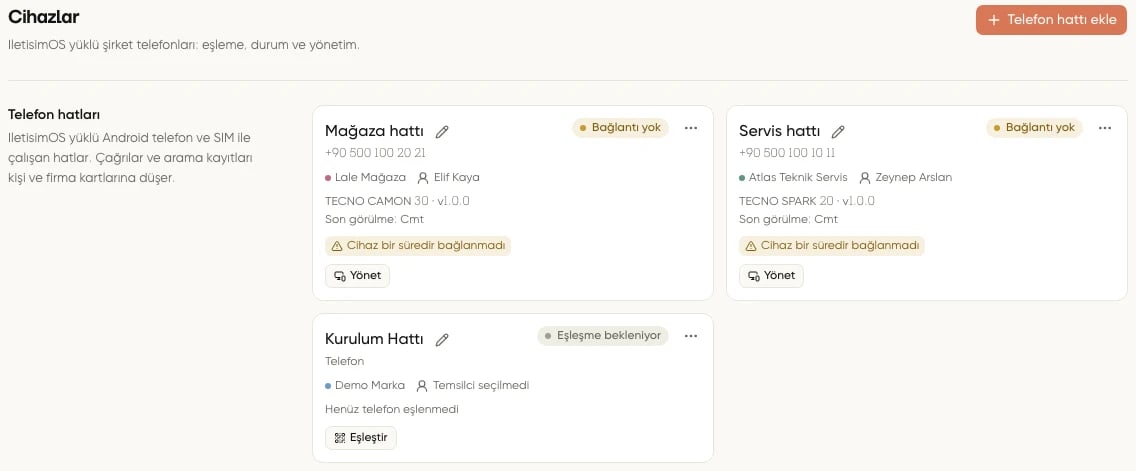Click the Temsilci seçilmedi person icon
Screen dimensions: 1136x471
tap(422, 385)
